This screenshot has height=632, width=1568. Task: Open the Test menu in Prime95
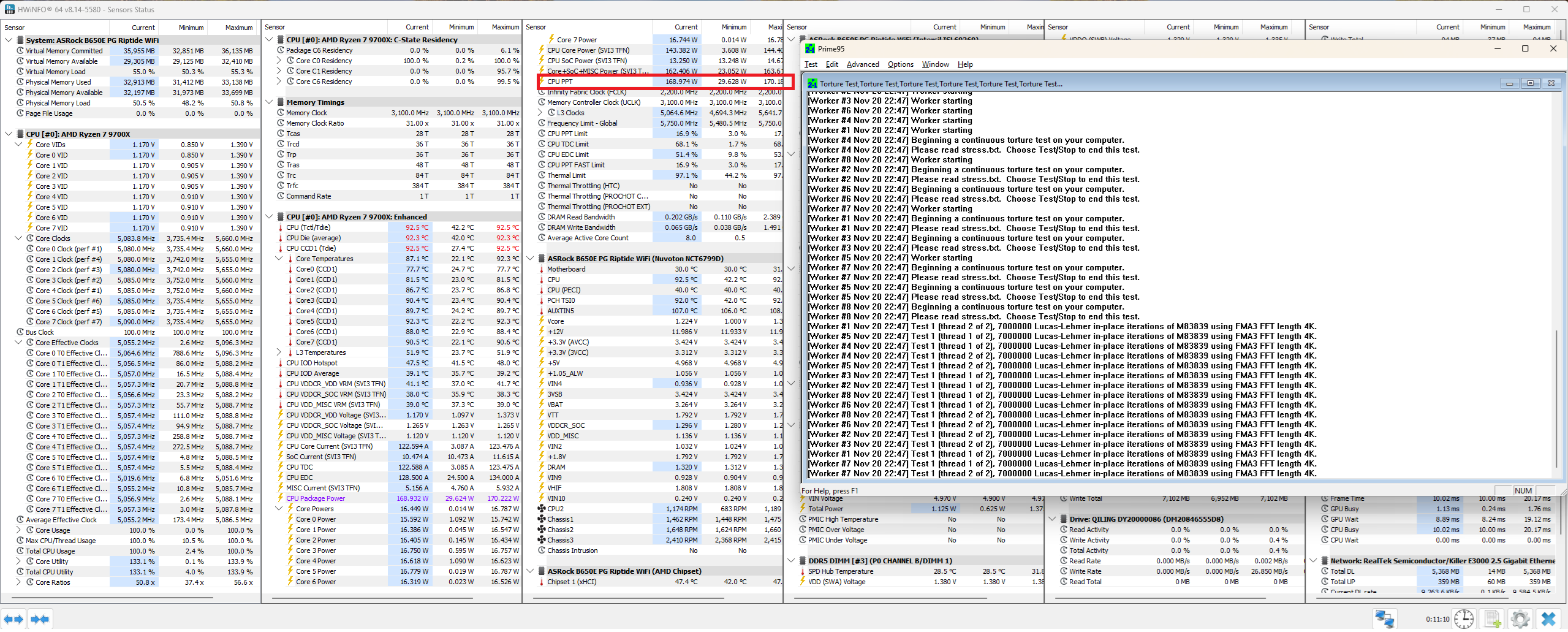point(811,64)
